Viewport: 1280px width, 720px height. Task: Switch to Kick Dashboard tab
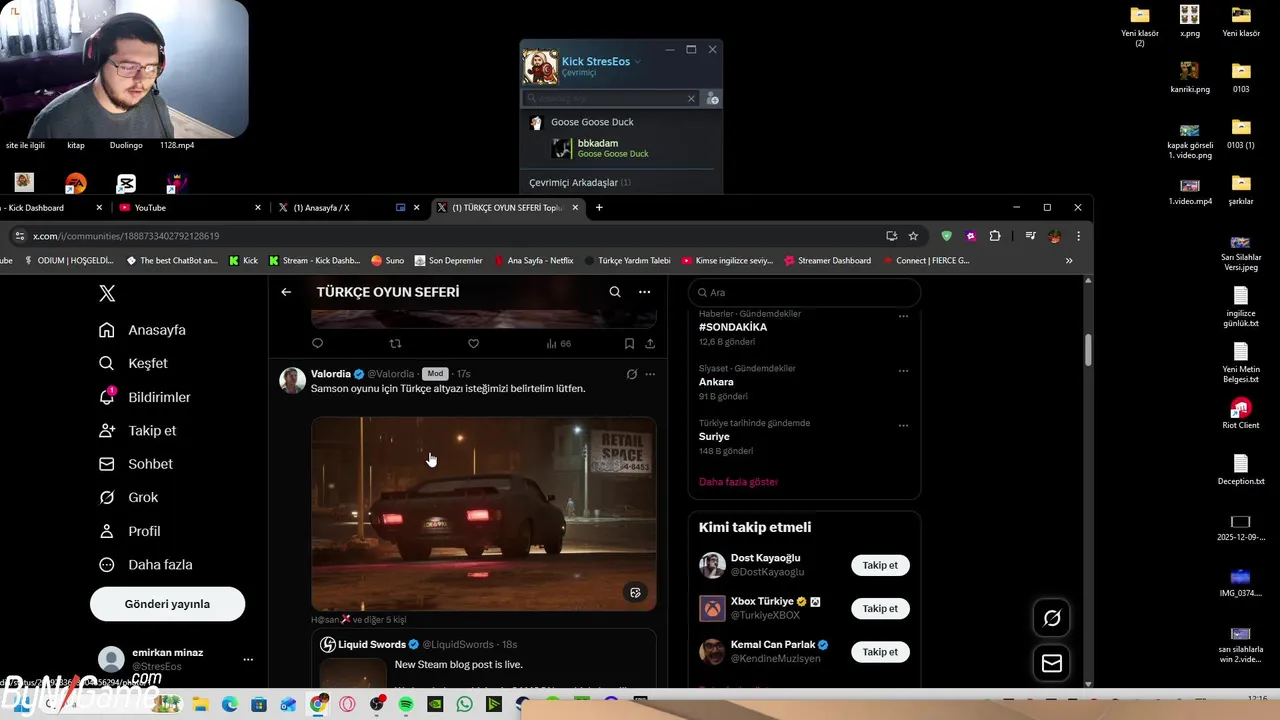[x=48, y=208]
